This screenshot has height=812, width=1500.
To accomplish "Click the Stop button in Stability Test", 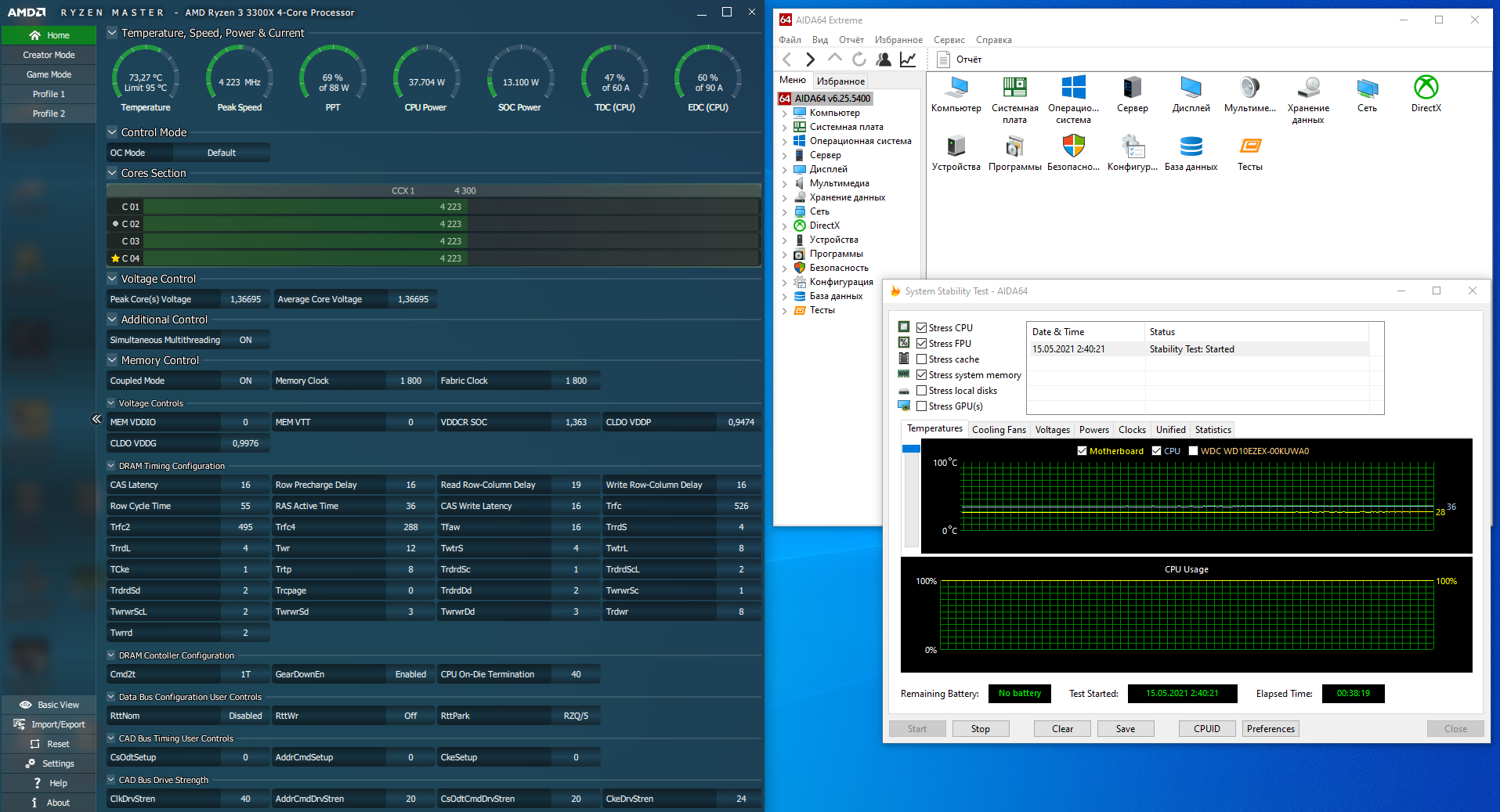I will (980, 729).
